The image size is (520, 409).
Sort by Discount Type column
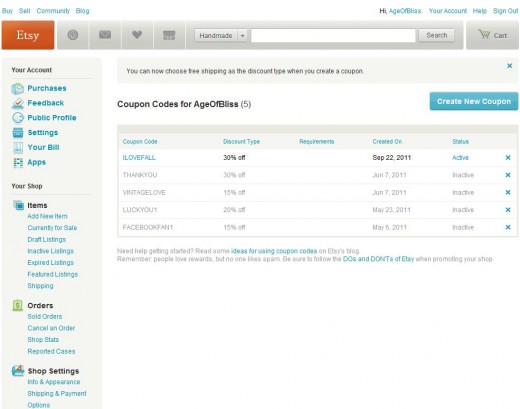(241, 142)
